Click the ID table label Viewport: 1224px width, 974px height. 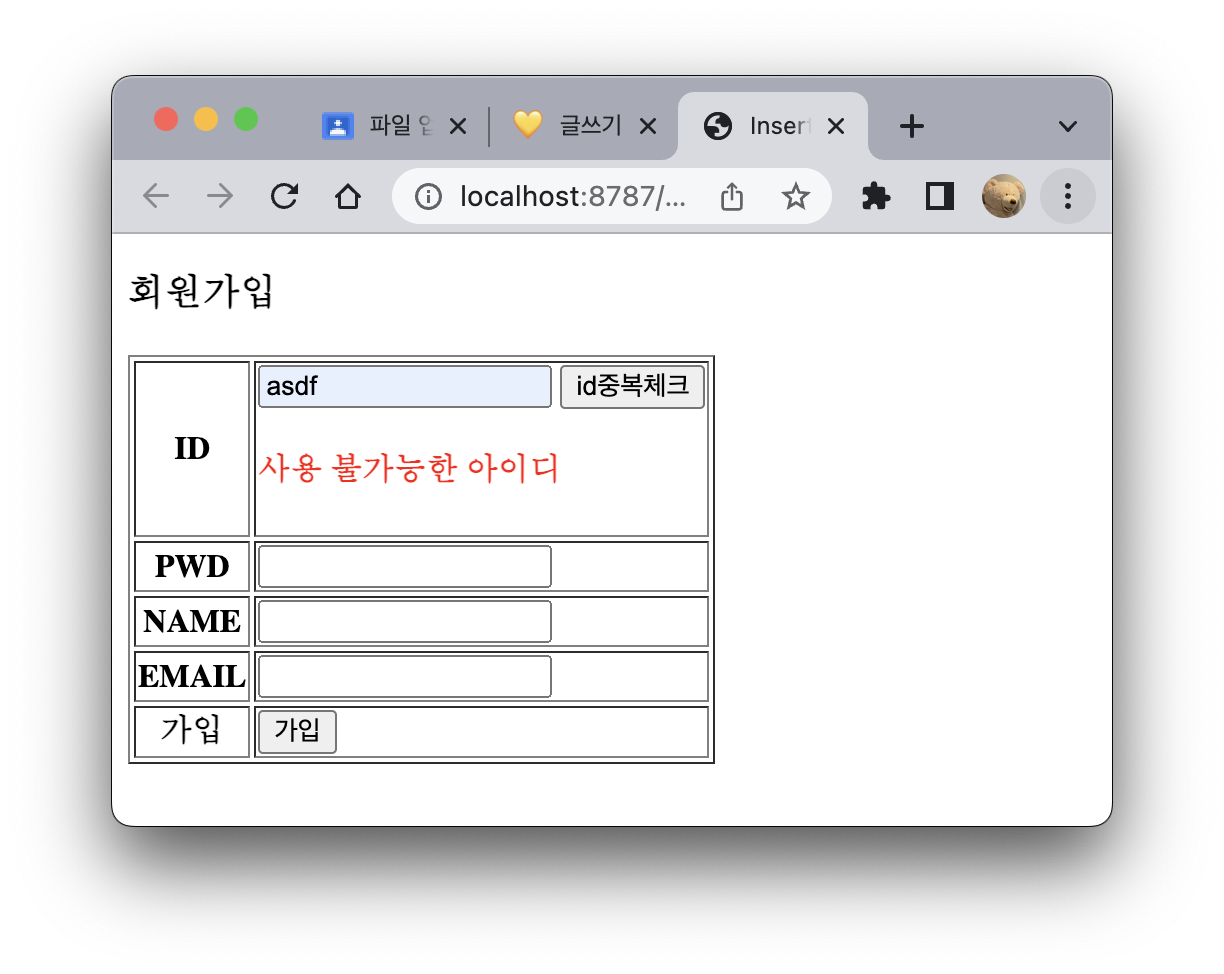(192, 449)
